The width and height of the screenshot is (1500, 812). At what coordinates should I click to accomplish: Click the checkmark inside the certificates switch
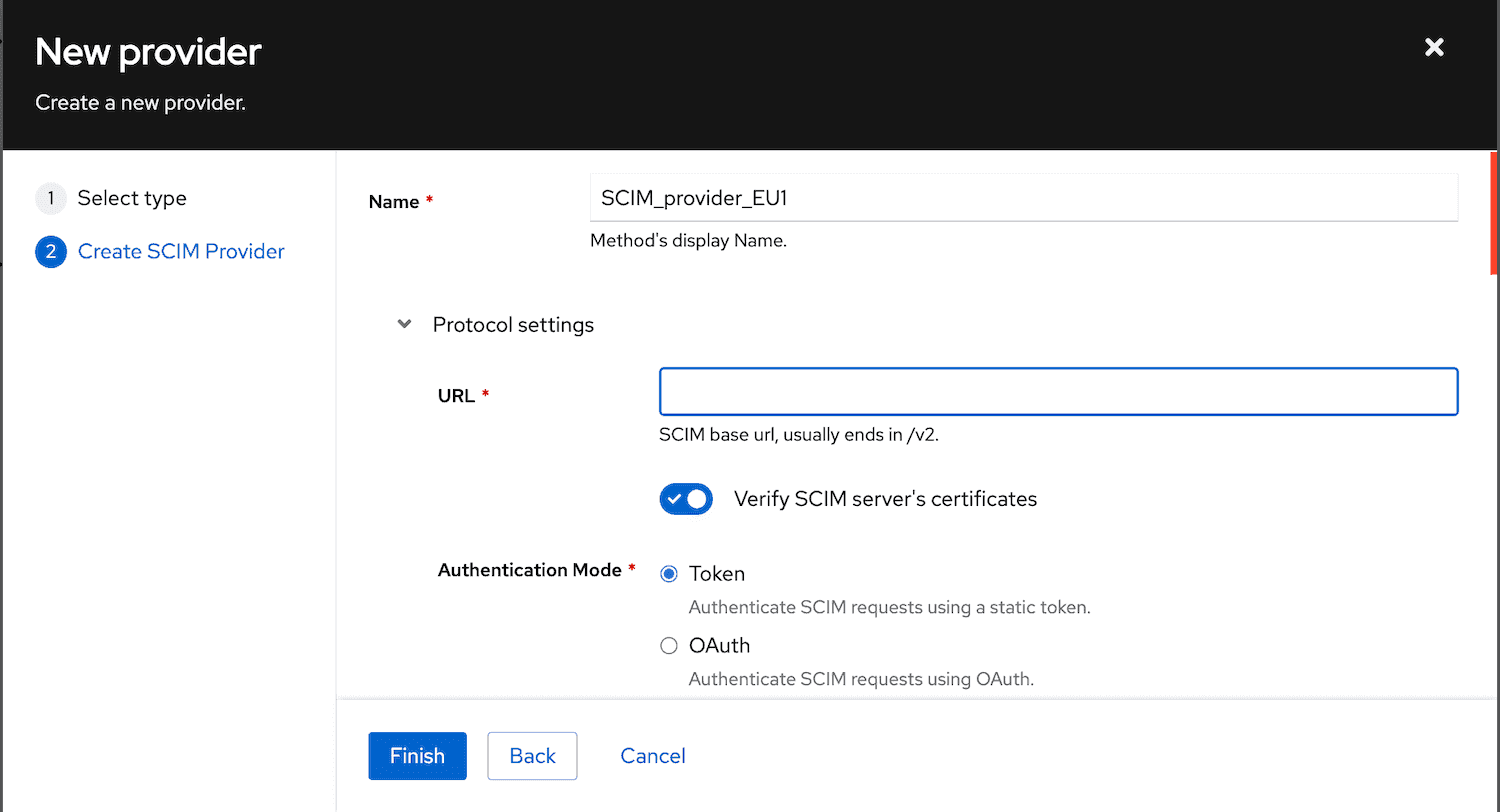[677, 498]
